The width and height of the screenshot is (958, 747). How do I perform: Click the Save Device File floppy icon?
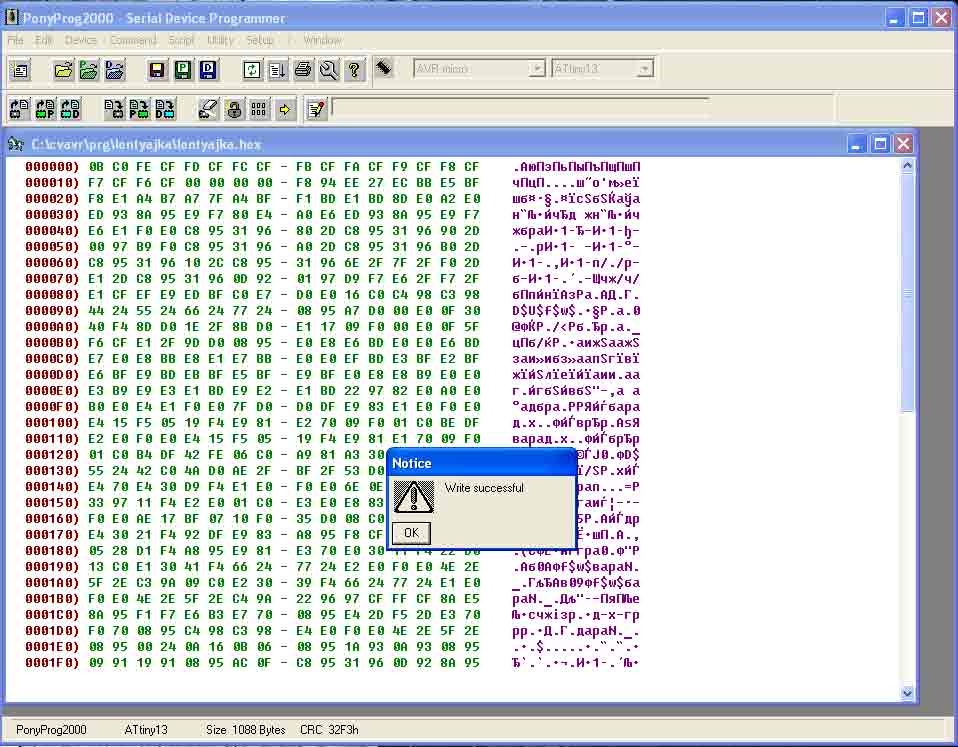pyautogui.click(x=157, y=70)
